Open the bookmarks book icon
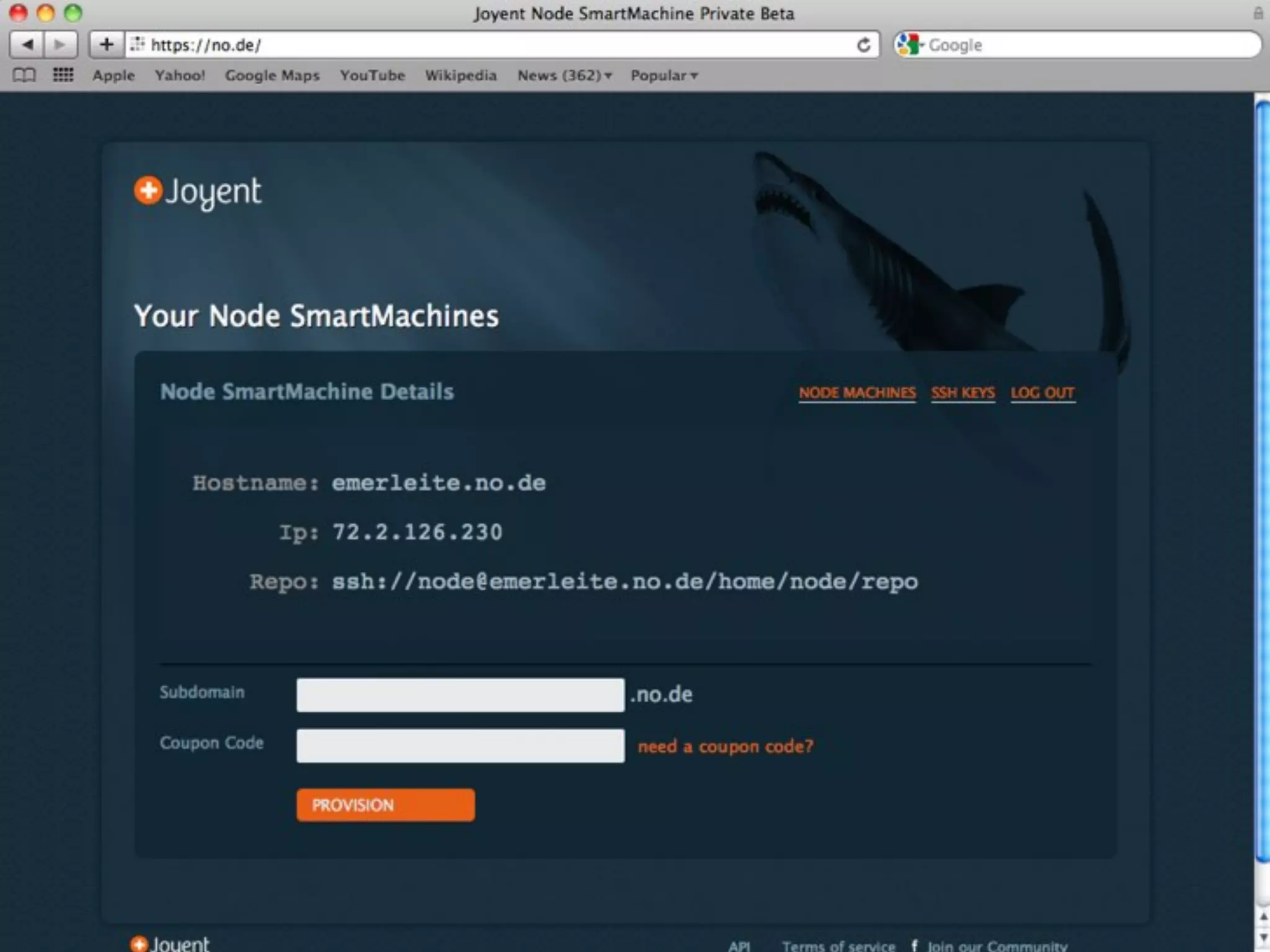 pyautogui.click(x=24, y=76)
